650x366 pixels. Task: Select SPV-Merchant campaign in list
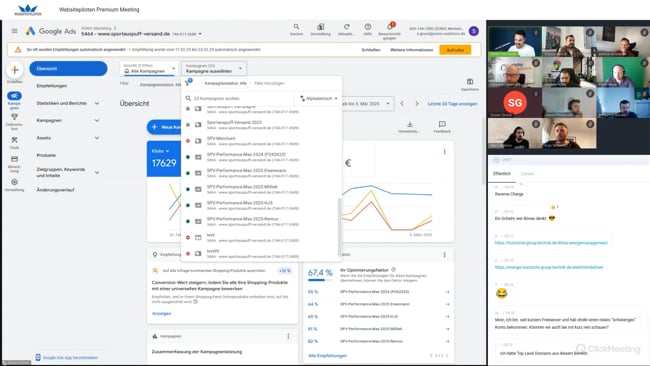coord(261,141)
